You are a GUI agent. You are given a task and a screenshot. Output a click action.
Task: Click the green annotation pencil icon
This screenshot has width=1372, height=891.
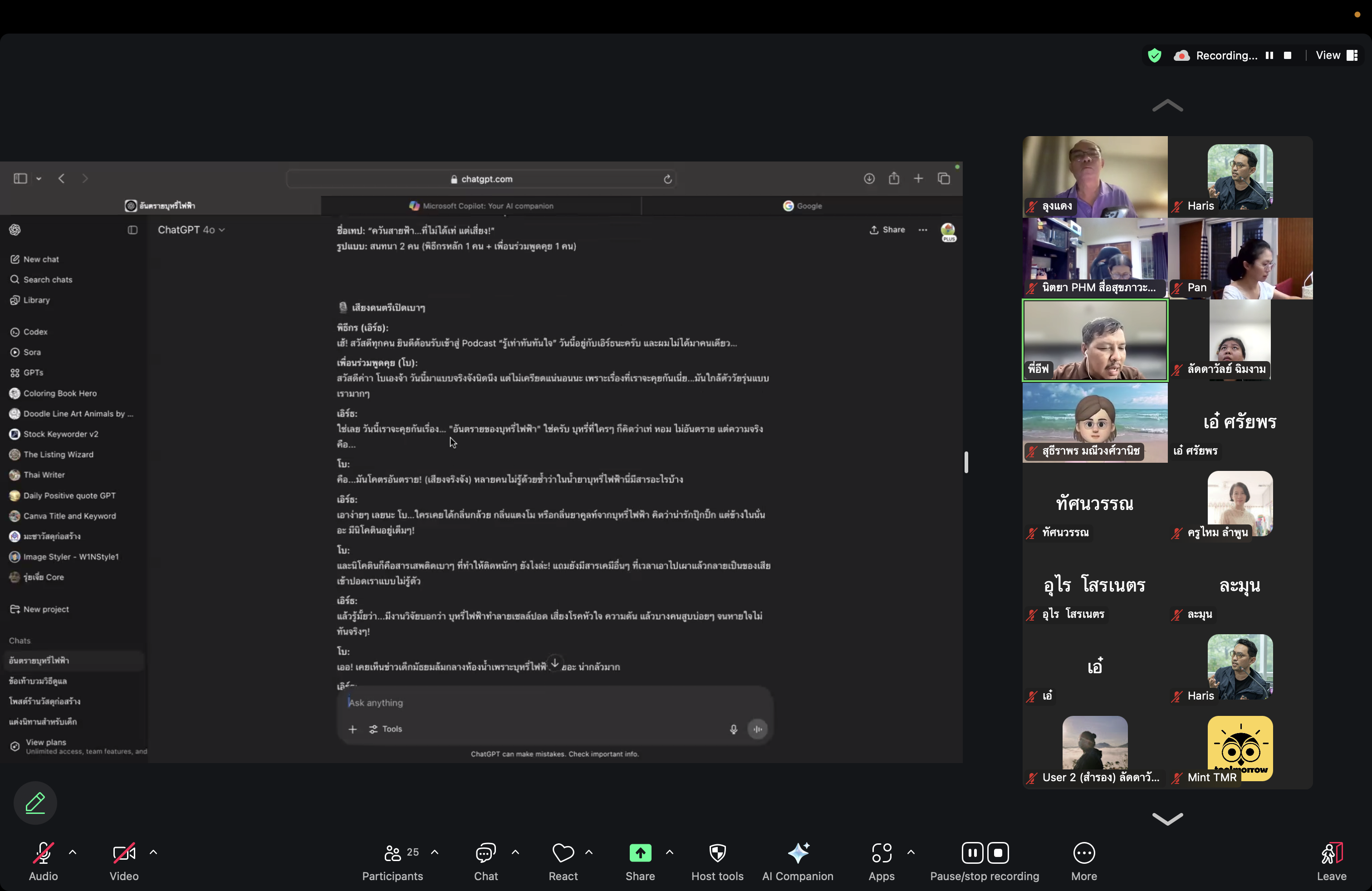coord(35,802)
